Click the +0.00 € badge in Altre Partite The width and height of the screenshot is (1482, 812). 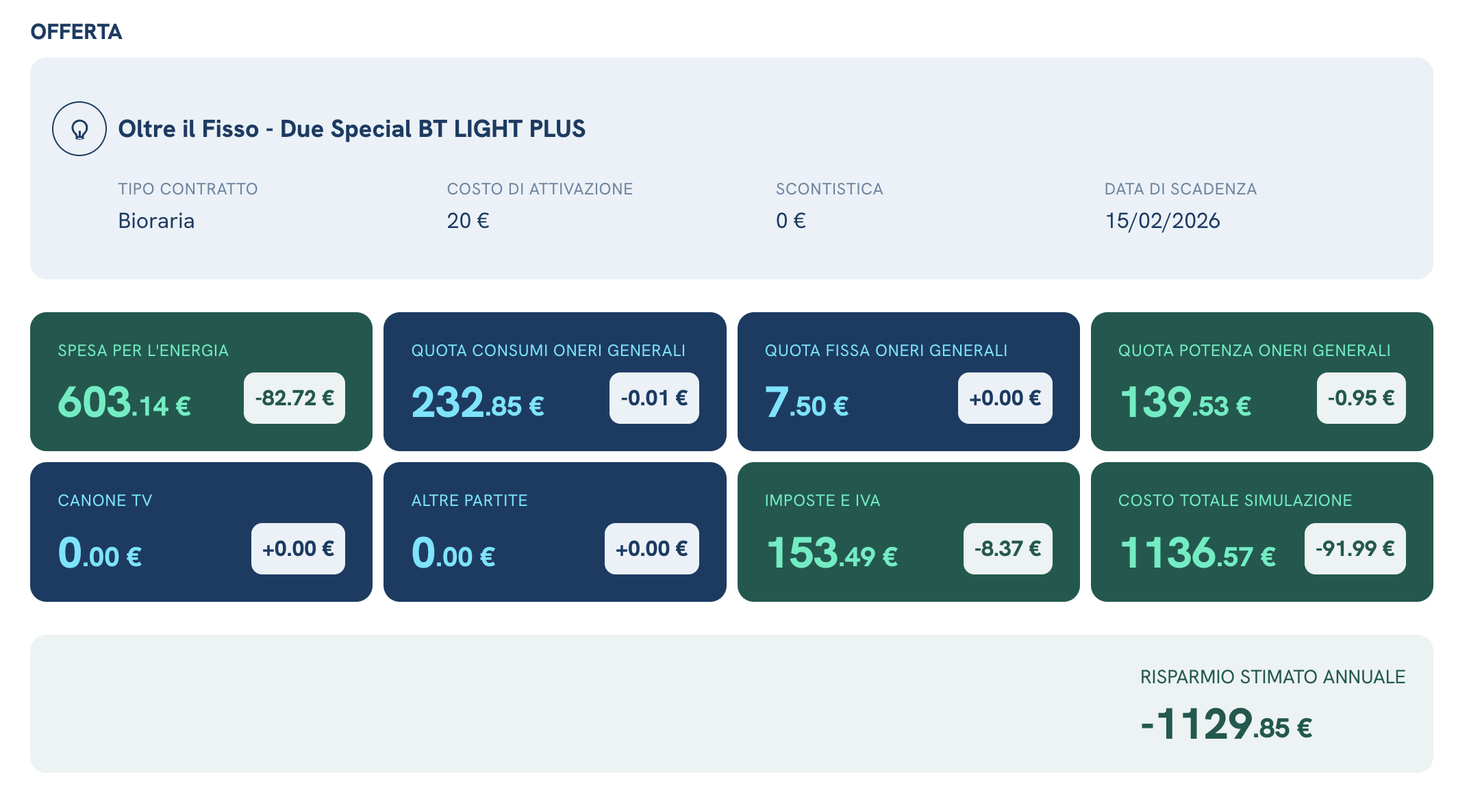coord(651,548)
